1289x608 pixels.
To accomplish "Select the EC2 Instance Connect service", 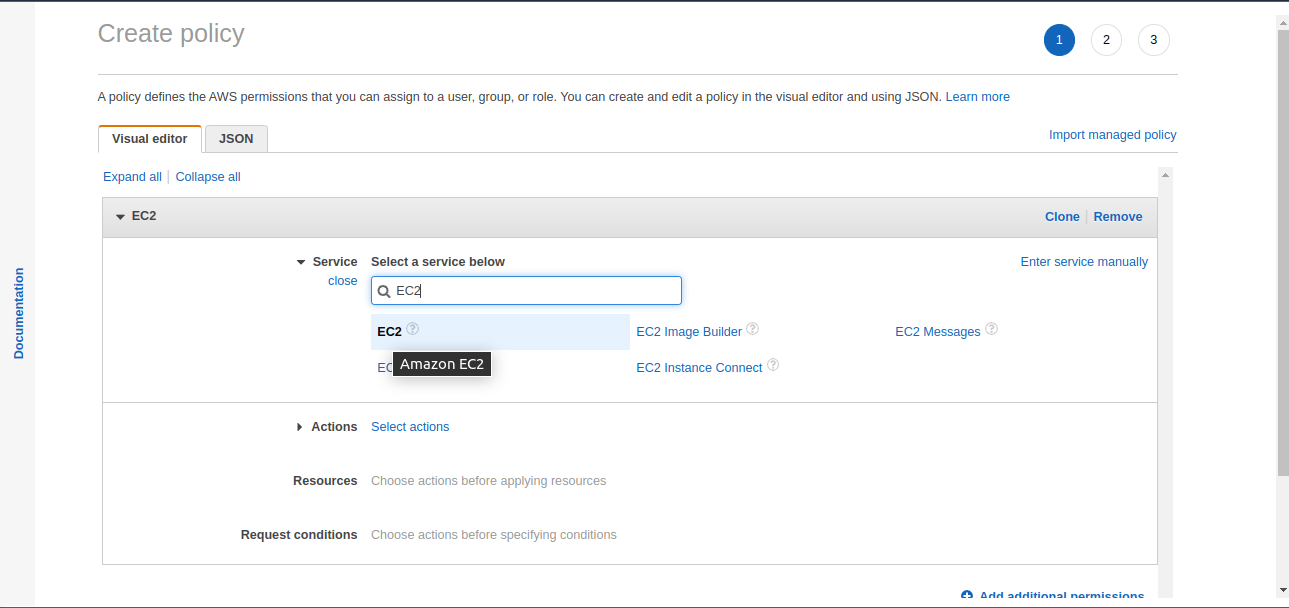I will coord(699,368).
